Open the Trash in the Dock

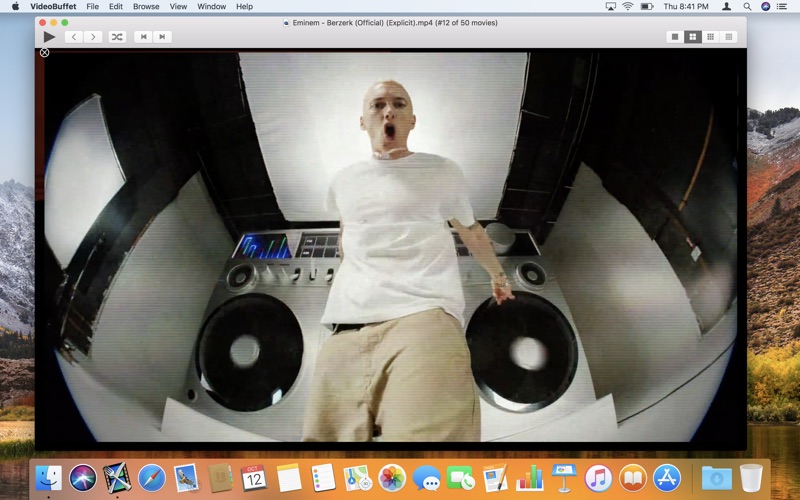pos(751,479)
